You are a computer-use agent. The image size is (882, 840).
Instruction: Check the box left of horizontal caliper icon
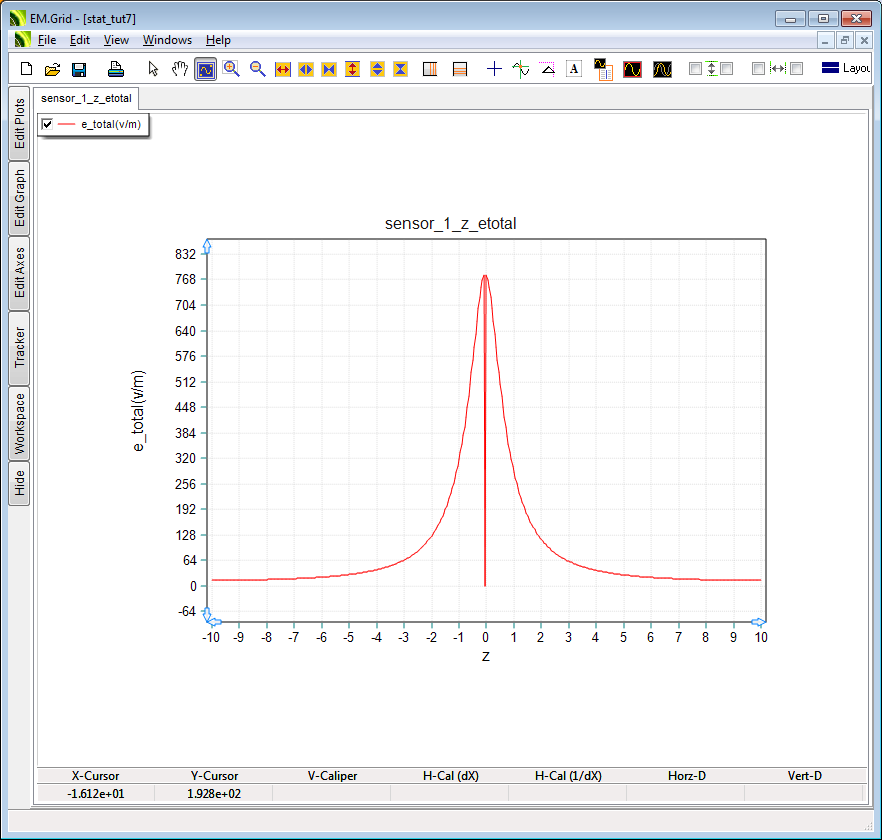758,69
